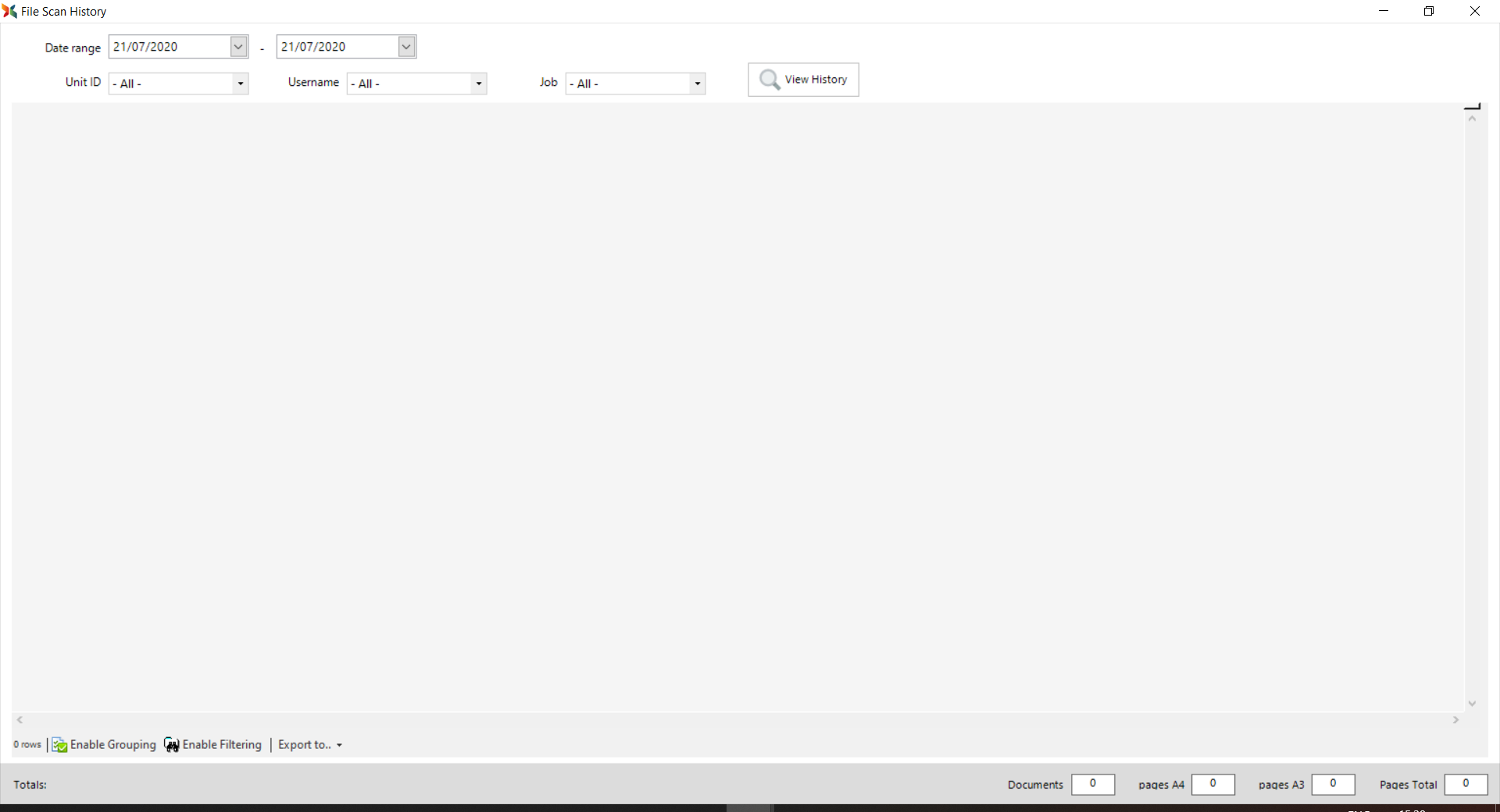Open the end date calendar dropdown

pyautogui.click(x=406, y=47)
